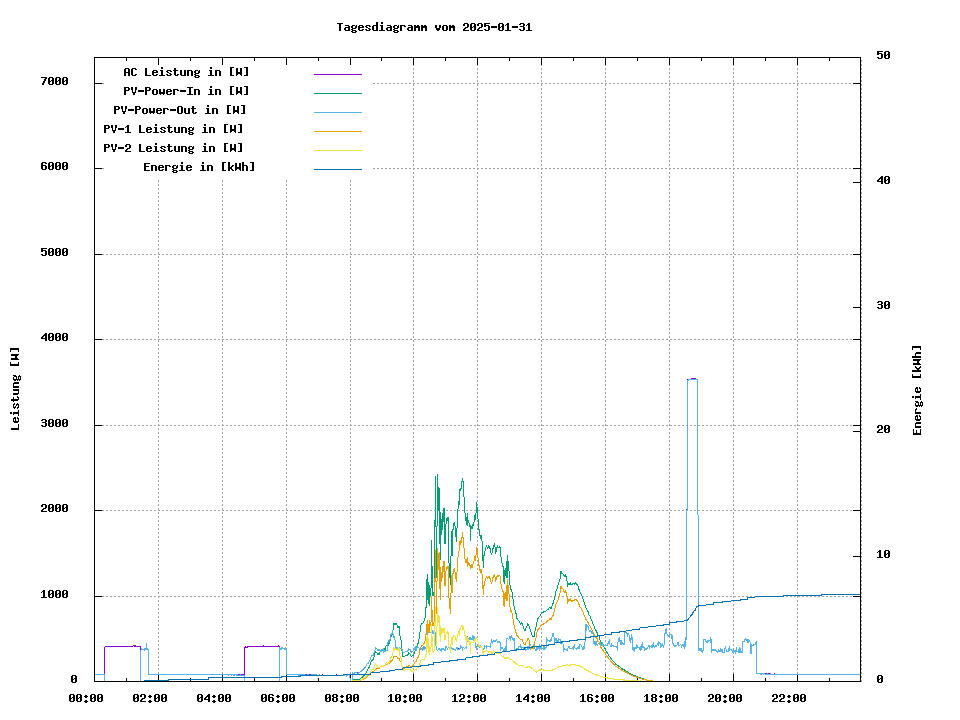Click the vertical Leistung [W] axis title
The image size is (960, 720).
[16, 389]
